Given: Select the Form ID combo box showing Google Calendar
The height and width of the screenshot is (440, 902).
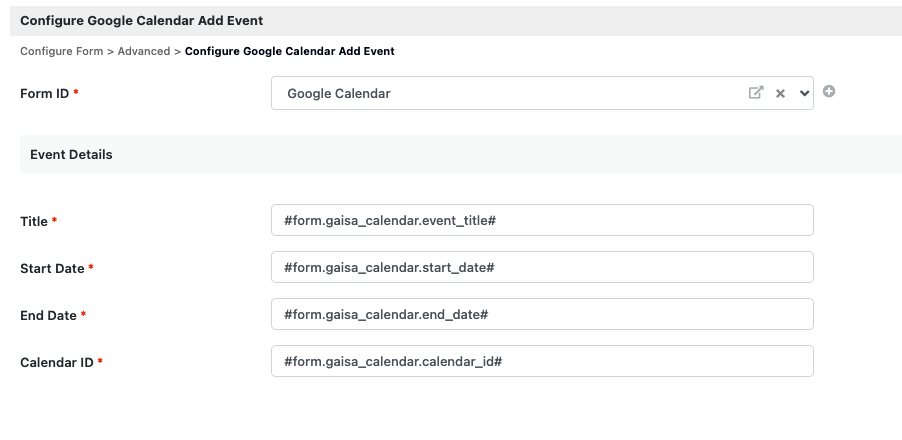Looking at the screenshot, I should pyautogui.click(x=542, y=93).
